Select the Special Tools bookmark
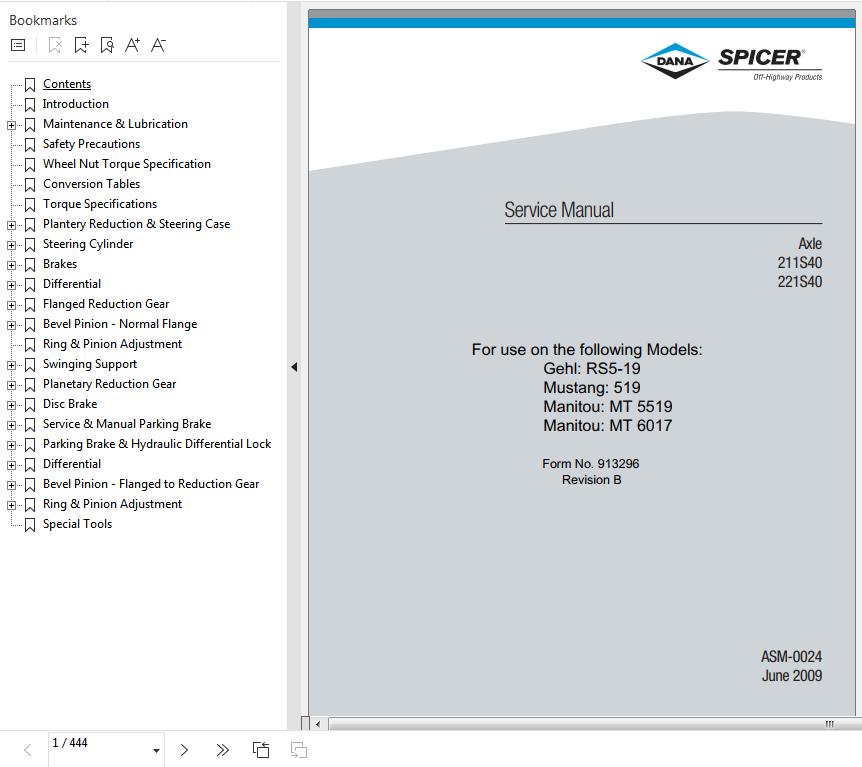The height and width of the screenshot is (767, 862). click(78, 524)
